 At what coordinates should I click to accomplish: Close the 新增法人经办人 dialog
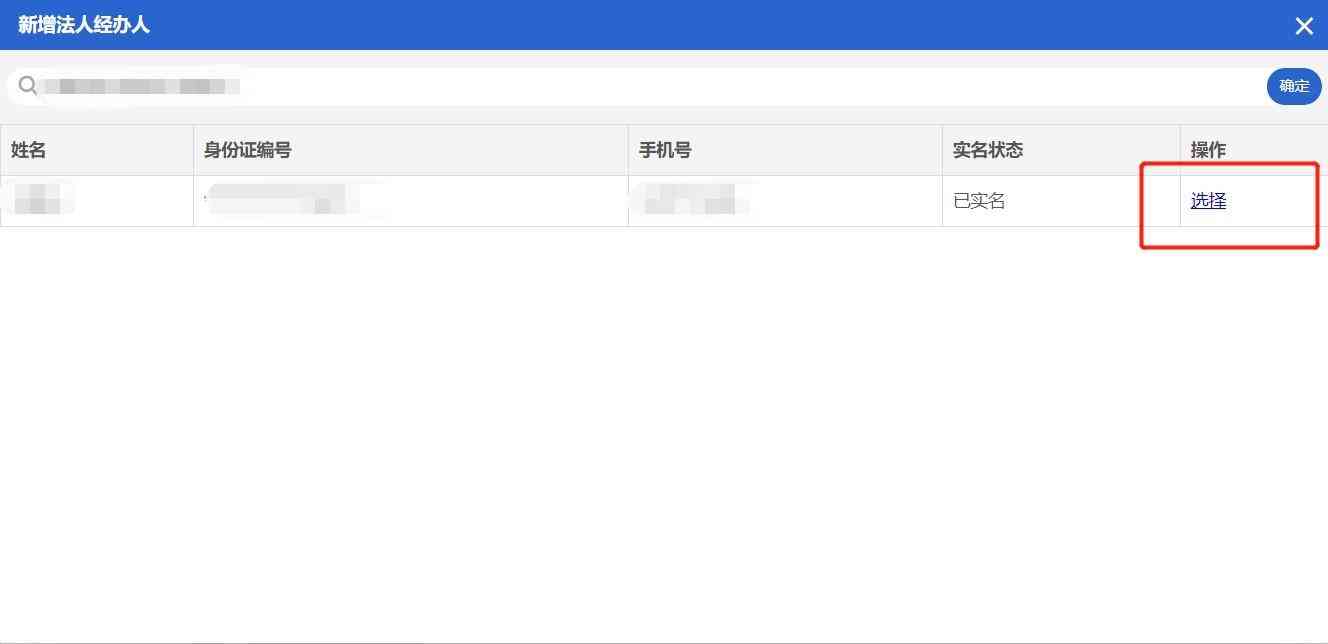1303,26
